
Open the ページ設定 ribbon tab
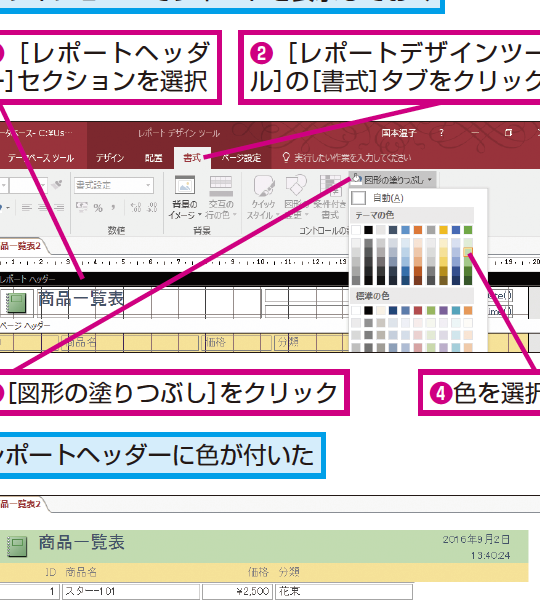(x=241, y=158)
